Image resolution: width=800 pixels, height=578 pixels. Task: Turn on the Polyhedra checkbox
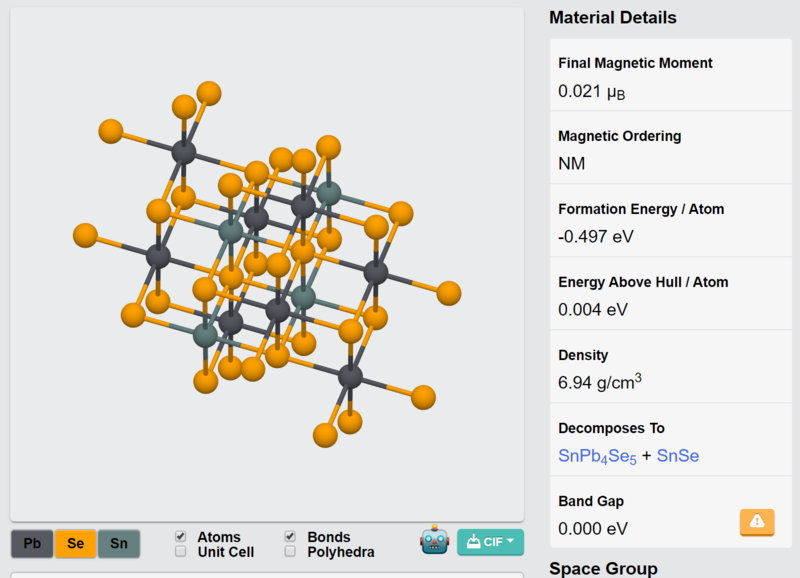click(290, 551)
